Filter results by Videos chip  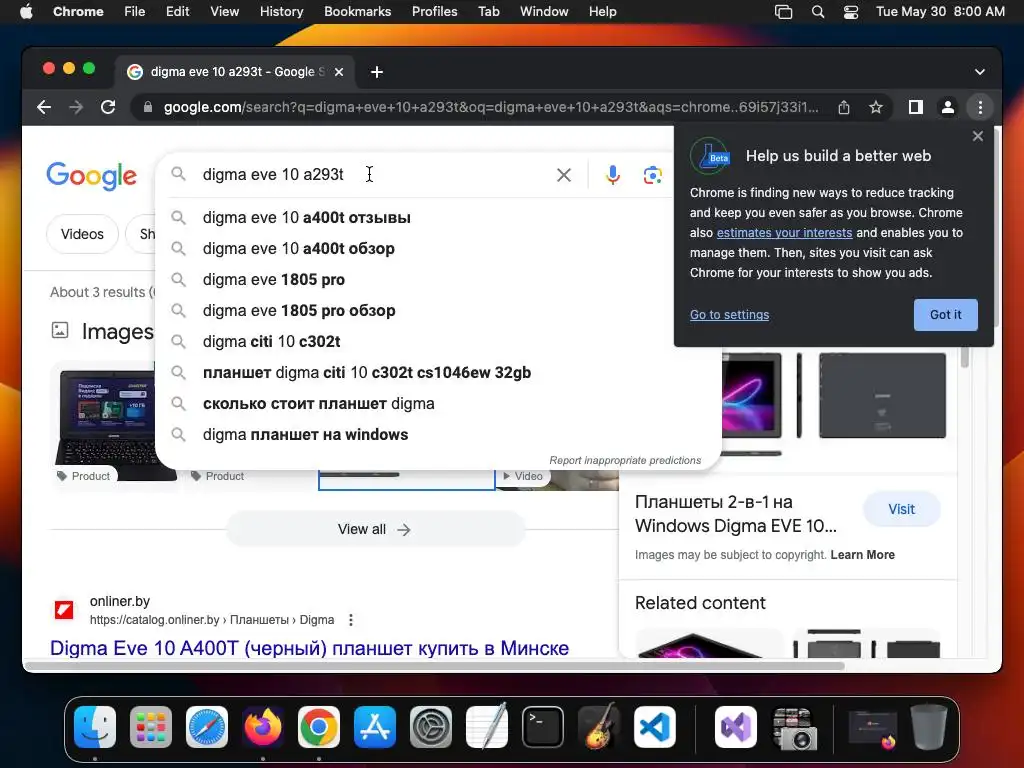82,234
